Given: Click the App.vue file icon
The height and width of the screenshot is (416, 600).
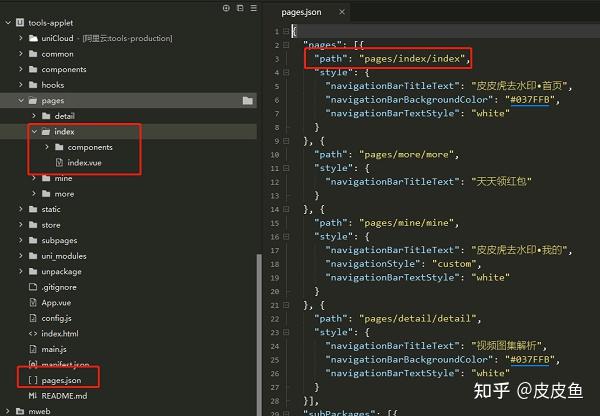Looking at the screenshot, I should pyautogui.click(x=33, y=302).
